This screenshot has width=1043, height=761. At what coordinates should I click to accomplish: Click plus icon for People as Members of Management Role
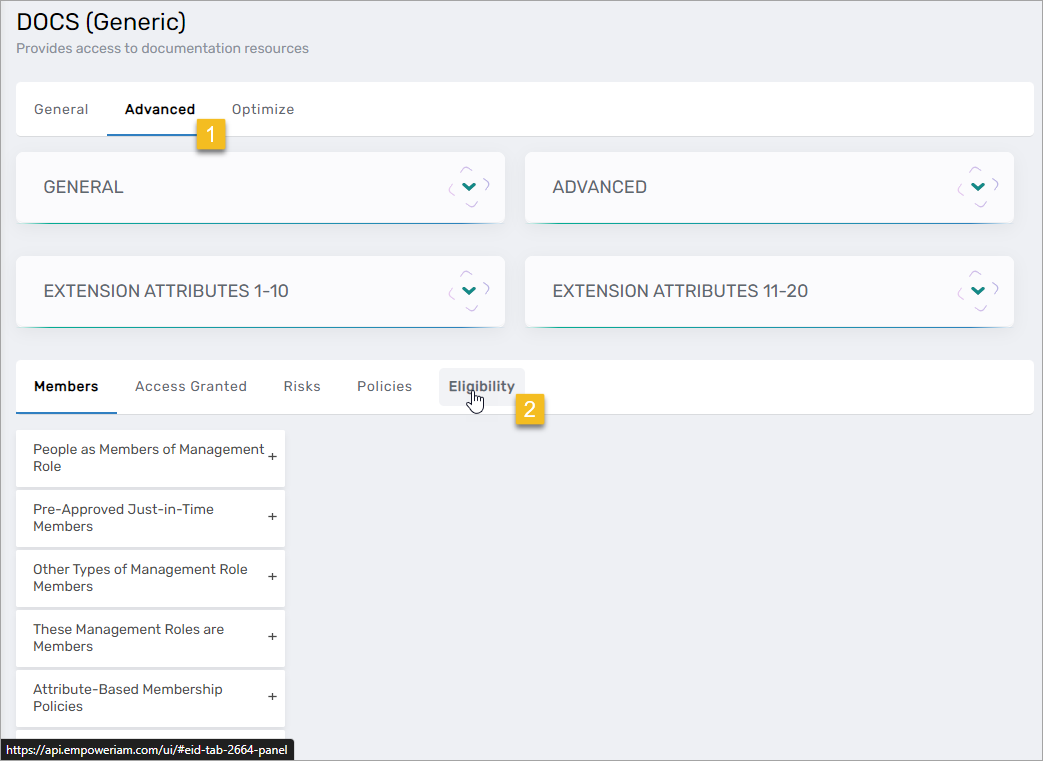272,457
